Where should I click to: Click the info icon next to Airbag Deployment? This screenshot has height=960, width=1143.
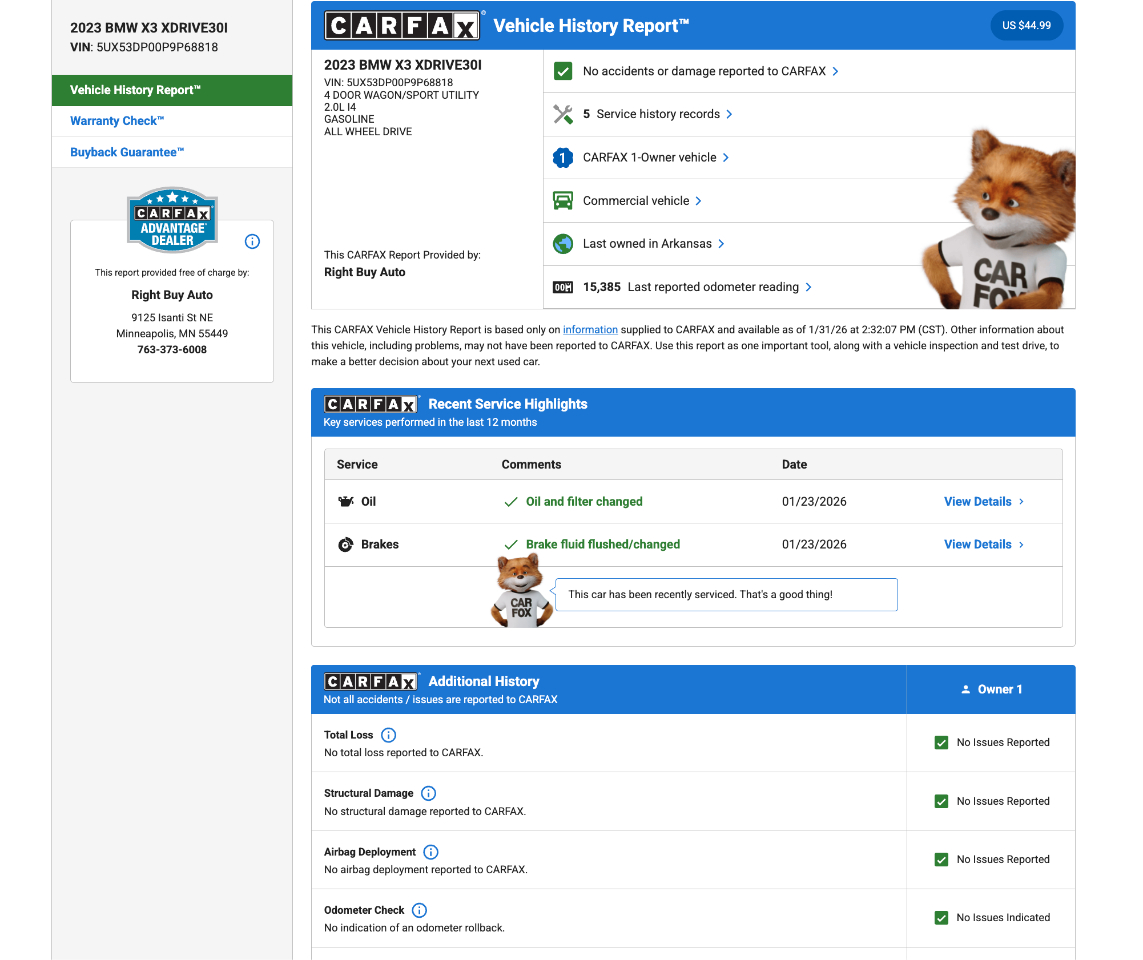[x=431, y=852]
